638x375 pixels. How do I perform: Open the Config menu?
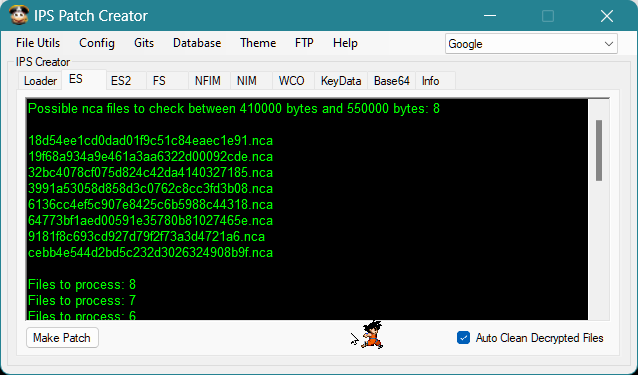tap(97, 43)
